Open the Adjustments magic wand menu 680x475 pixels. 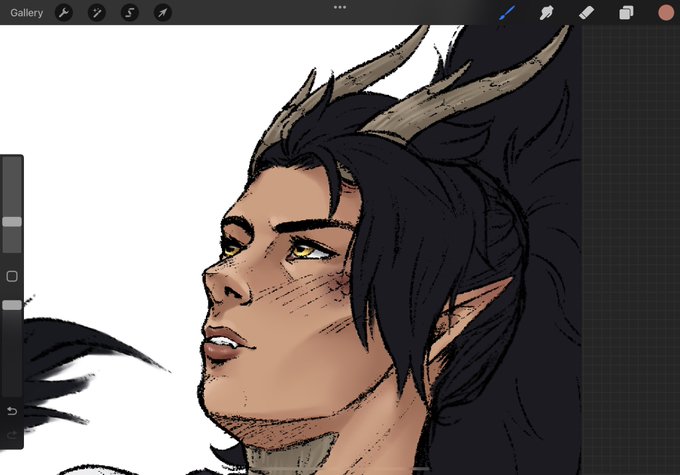(97, 13)
